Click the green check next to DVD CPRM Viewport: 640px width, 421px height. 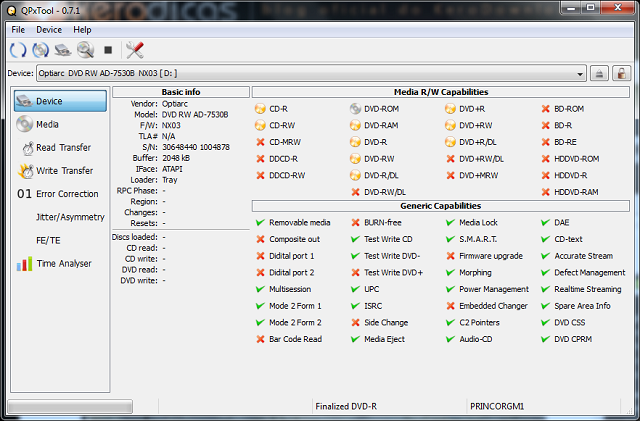tap(545, 339)
